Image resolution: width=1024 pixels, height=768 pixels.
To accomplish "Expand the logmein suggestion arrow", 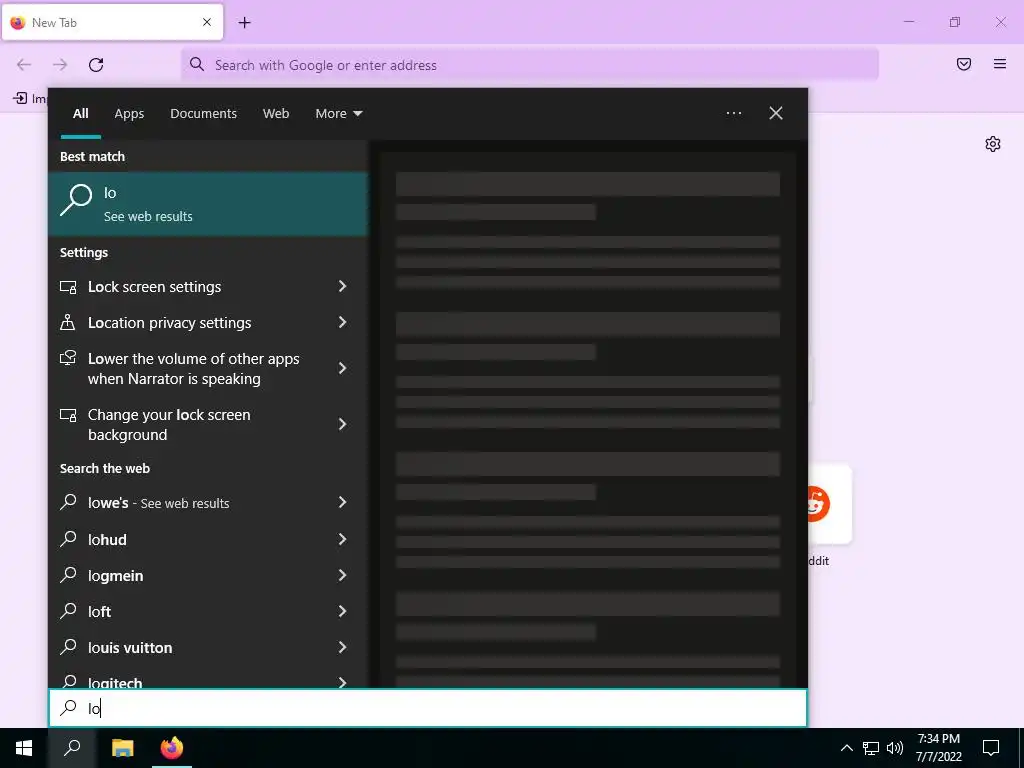I will pos(342,575).
